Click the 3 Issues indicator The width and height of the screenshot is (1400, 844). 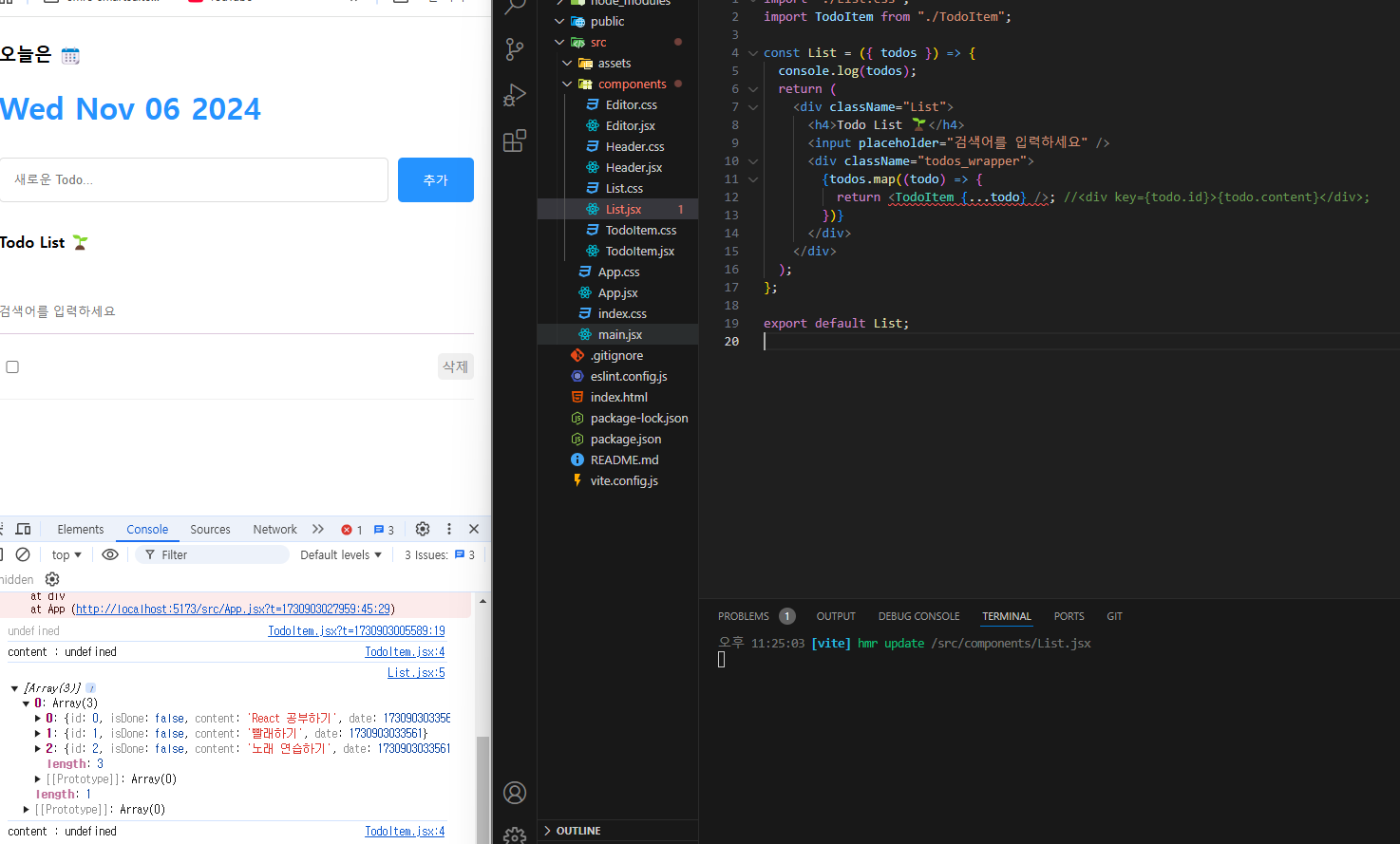tap(440, 554)
